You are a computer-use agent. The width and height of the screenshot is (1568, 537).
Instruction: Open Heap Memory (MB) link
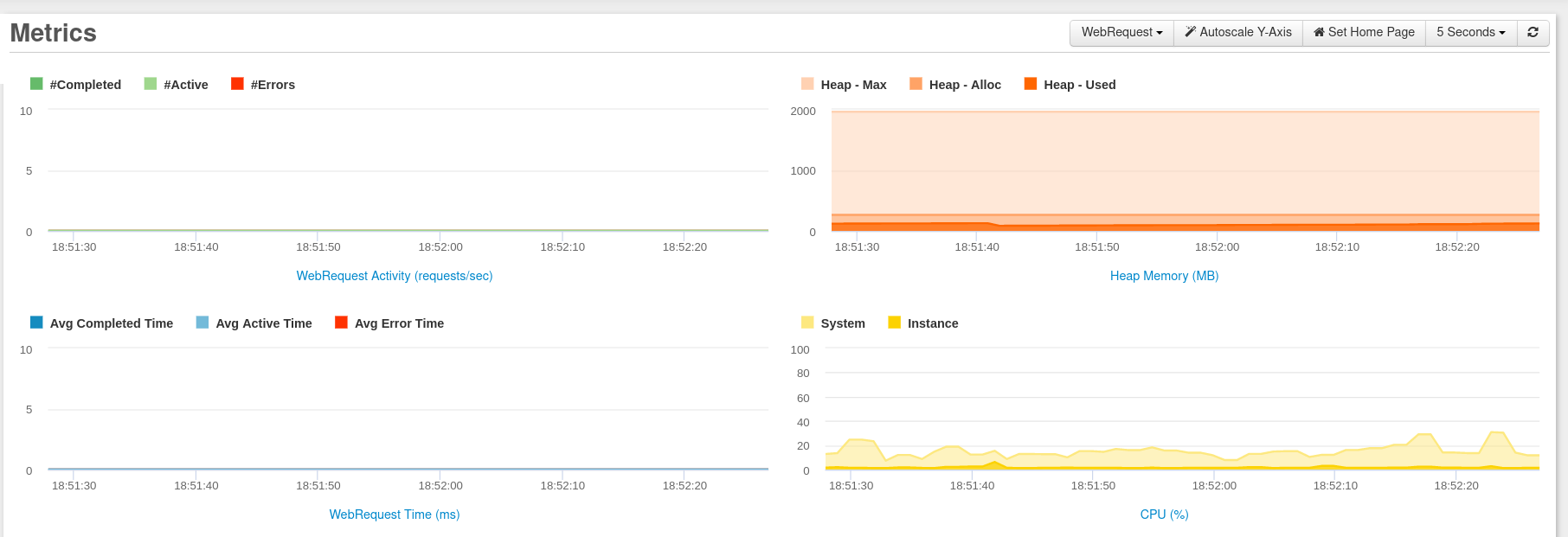pyautogui.click(x=1164, y=276)
